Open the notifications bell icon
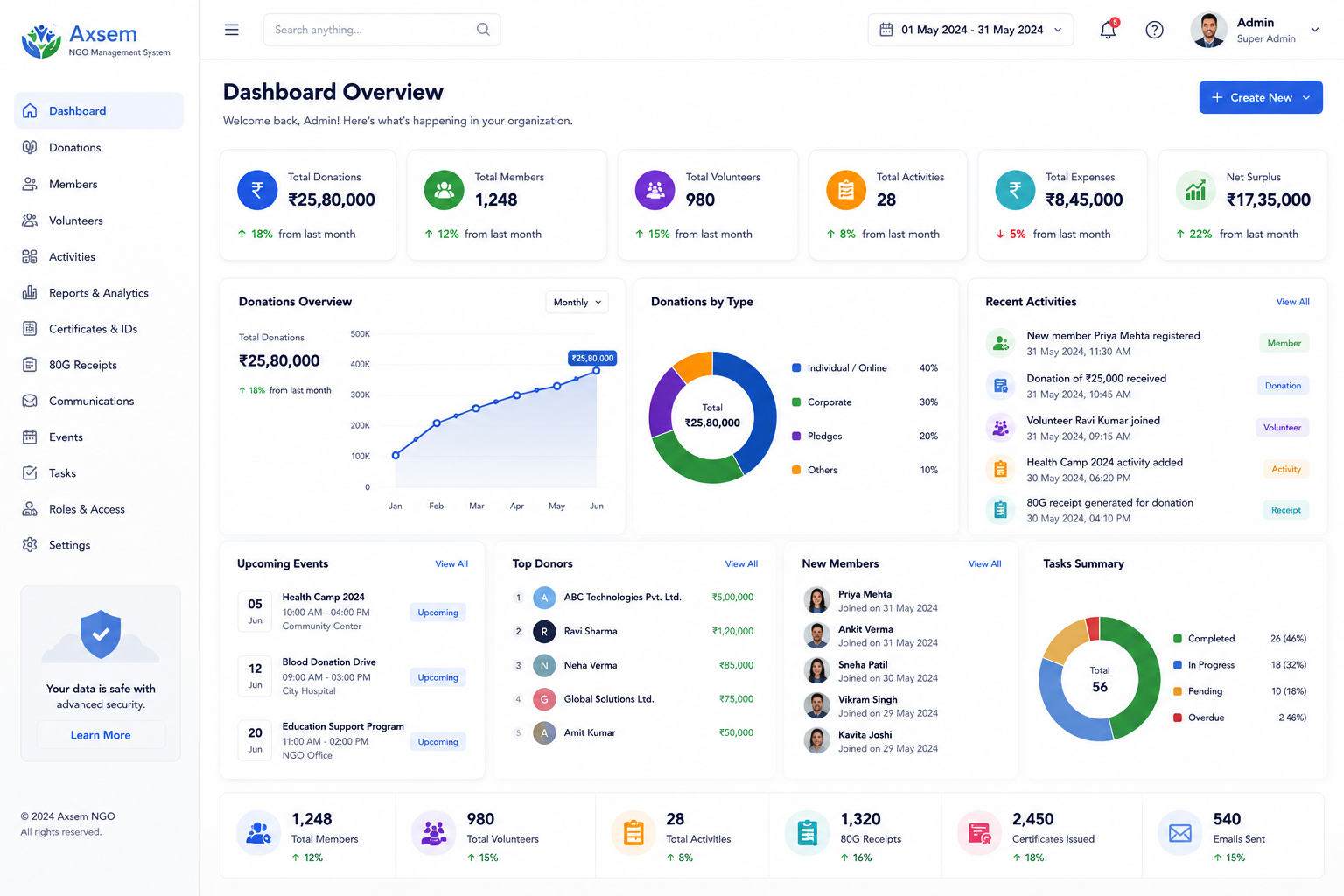The image size is (1344, 896). [x=1108, y=30]
